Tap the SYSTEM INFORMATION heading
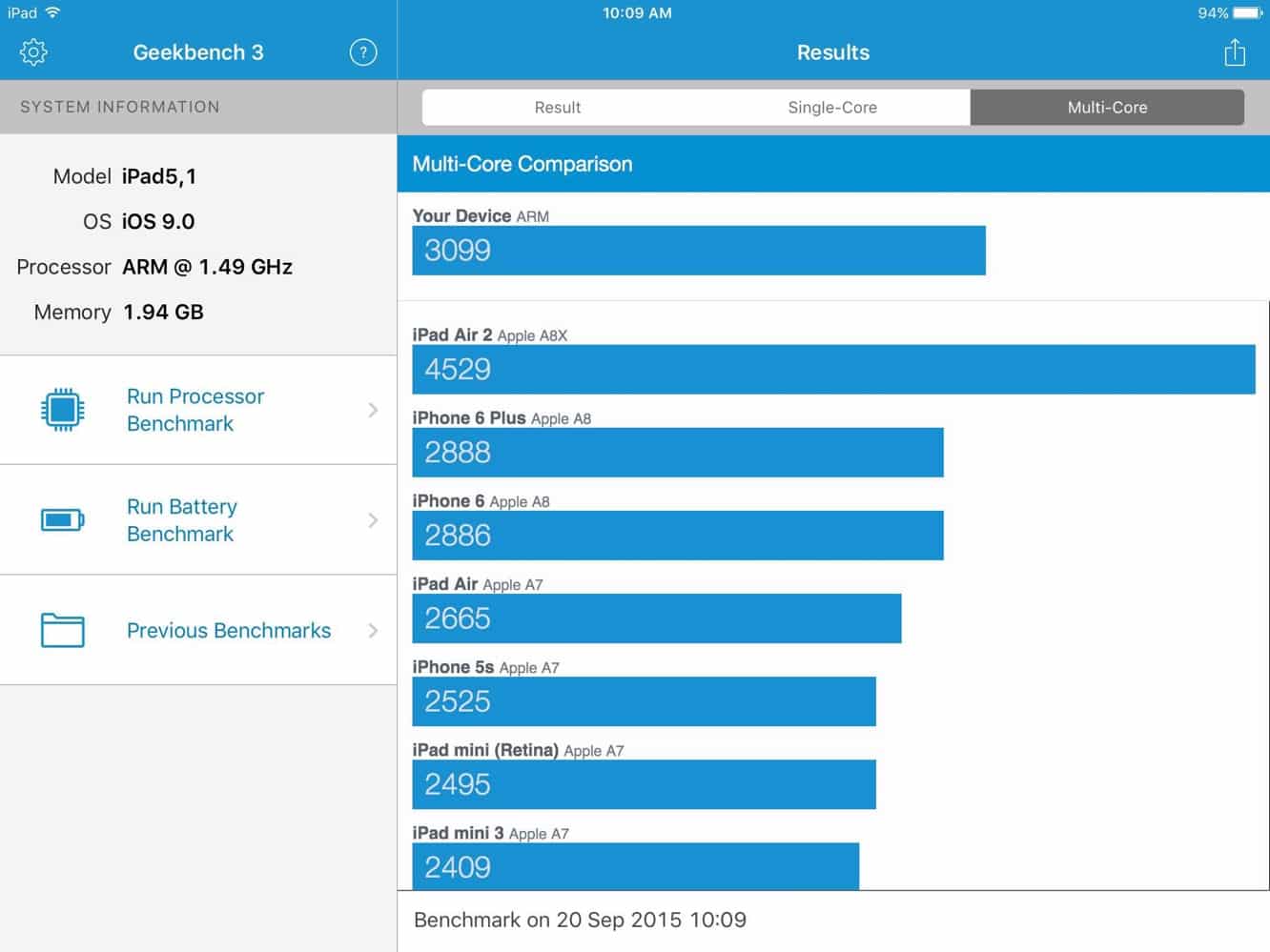1270x952 pixels. (120, 107)
